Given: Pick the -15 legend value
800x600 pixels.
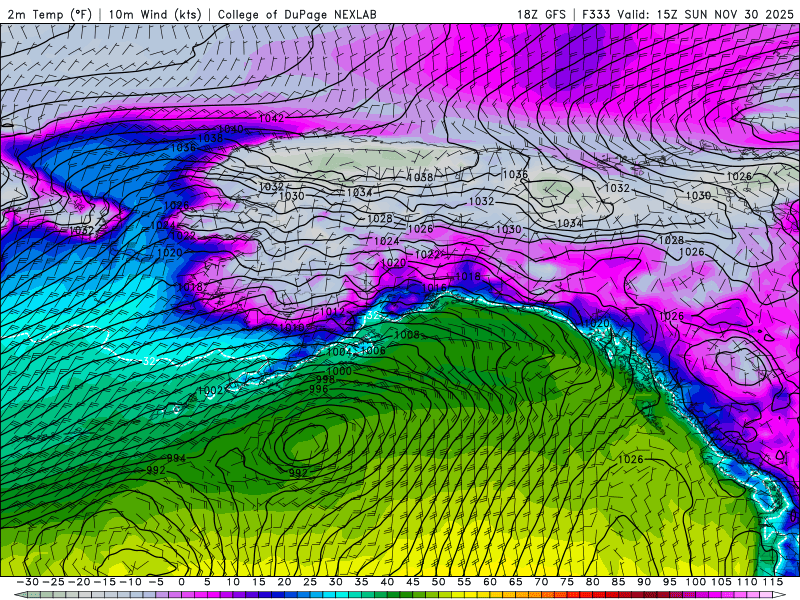Looking at the screenshot, I should pos(105,582).
